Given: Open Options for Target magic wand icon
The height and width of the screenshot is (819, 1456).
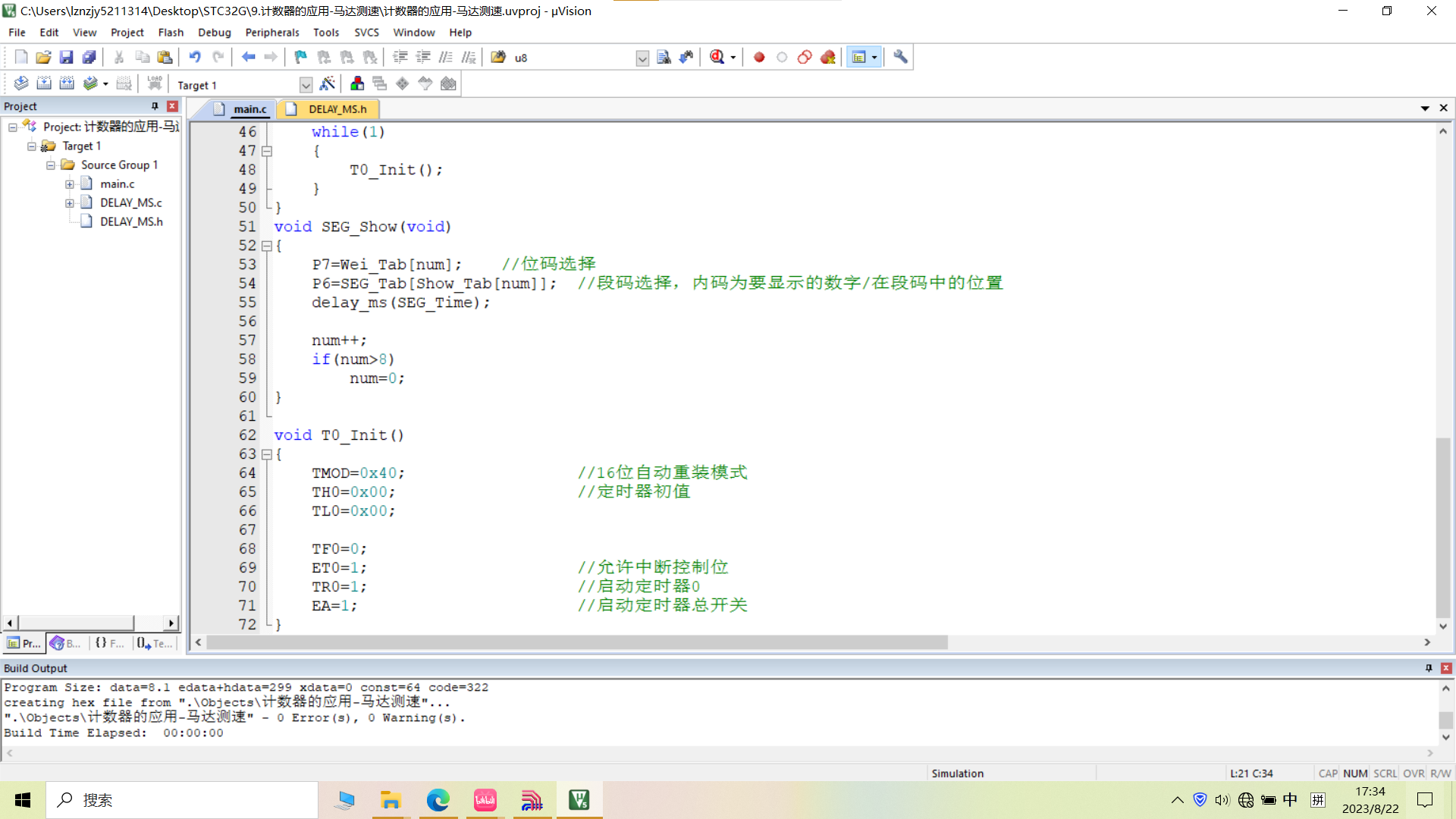Looking at the screenshot, I should click(328, 83).
